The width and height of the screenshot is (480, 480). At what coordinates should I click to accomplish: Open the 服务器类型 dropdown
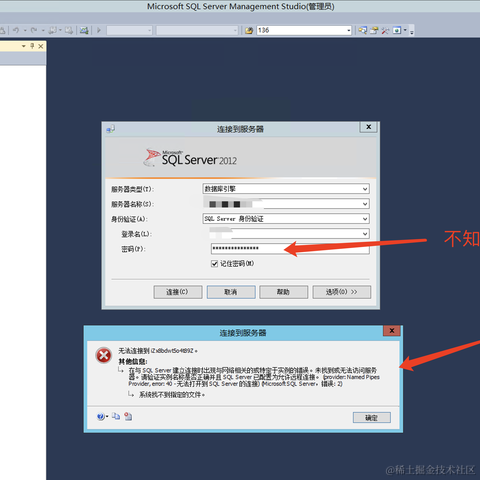pyautogui.click(x=286, y=189)
